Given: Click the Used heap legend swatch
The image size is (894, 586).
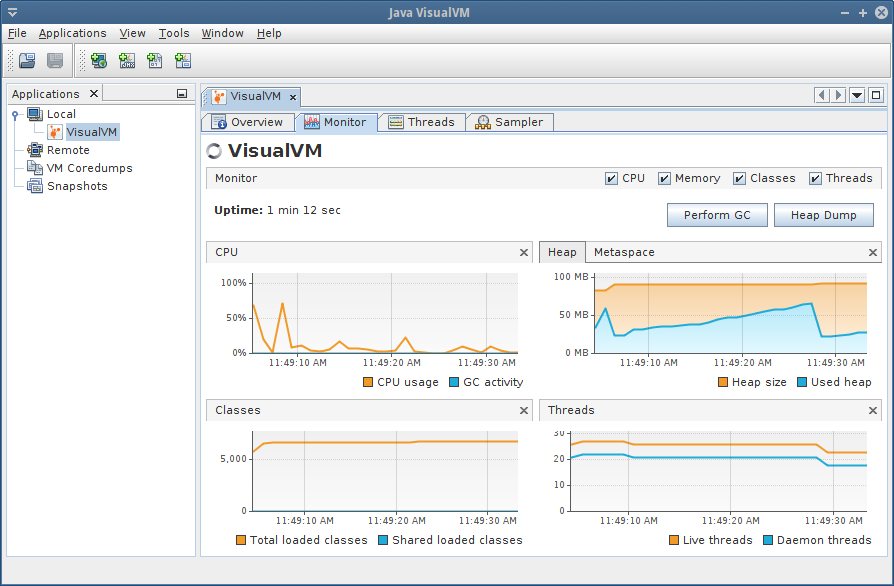Looking at the screenshot, I should coord(802,382).
